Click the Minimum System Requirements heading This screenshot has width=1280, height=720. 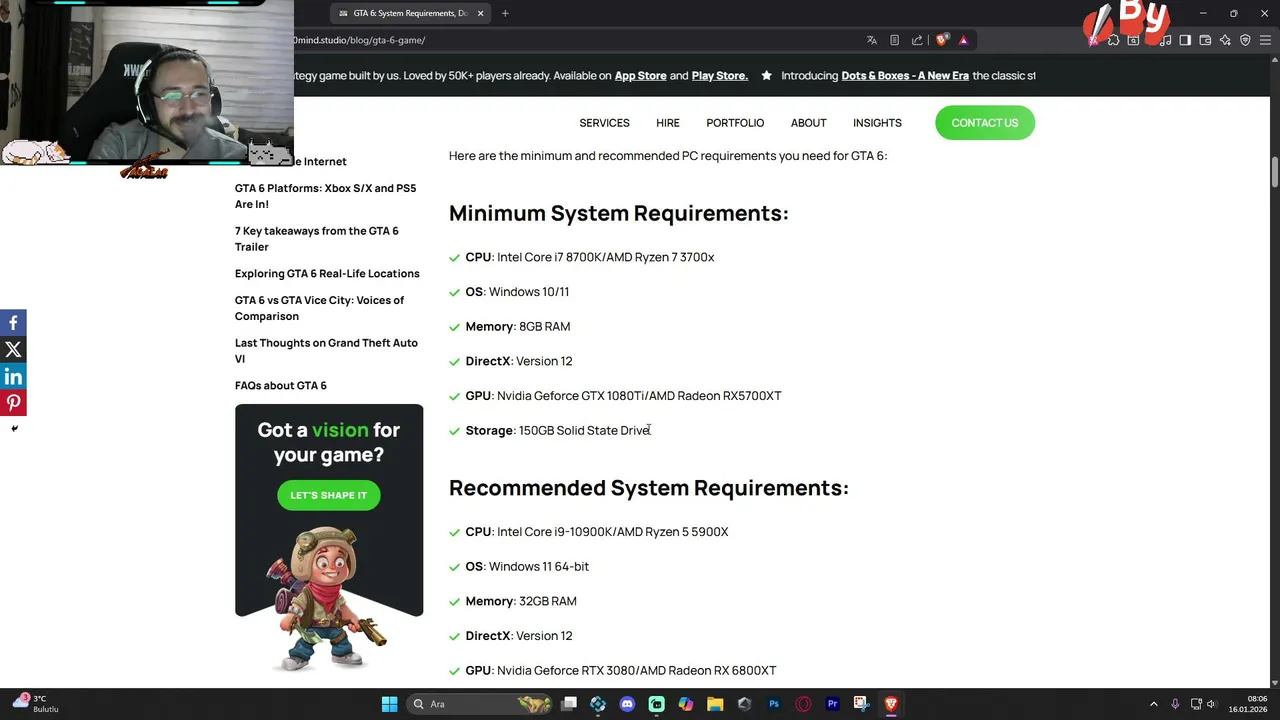(618, 213)
